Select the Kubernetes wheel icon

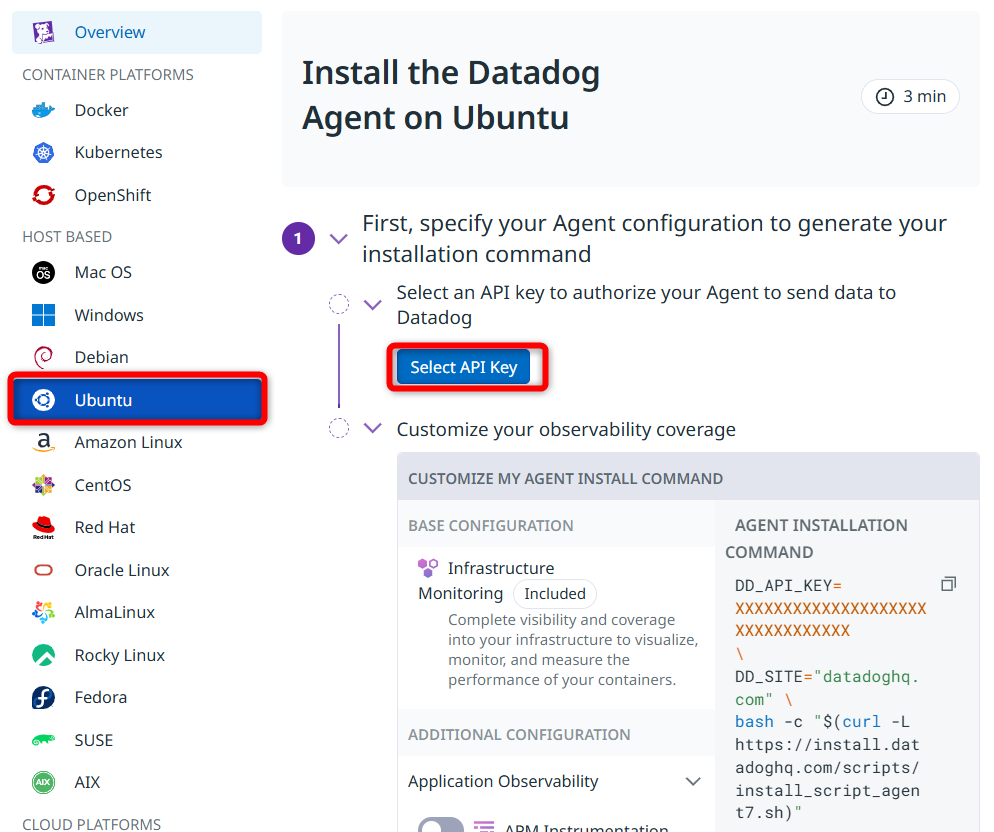coord(43,153)
